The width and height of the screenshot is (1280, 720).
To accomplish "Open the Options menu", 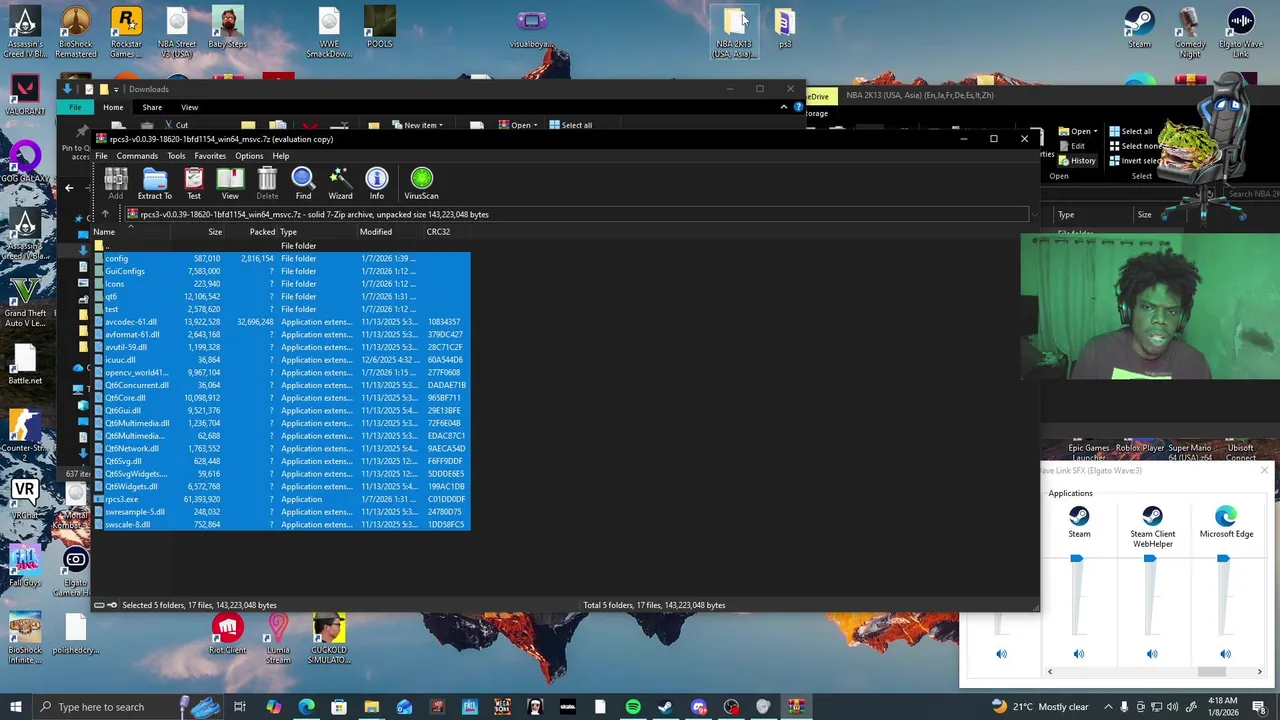I will tap(249, 156).
